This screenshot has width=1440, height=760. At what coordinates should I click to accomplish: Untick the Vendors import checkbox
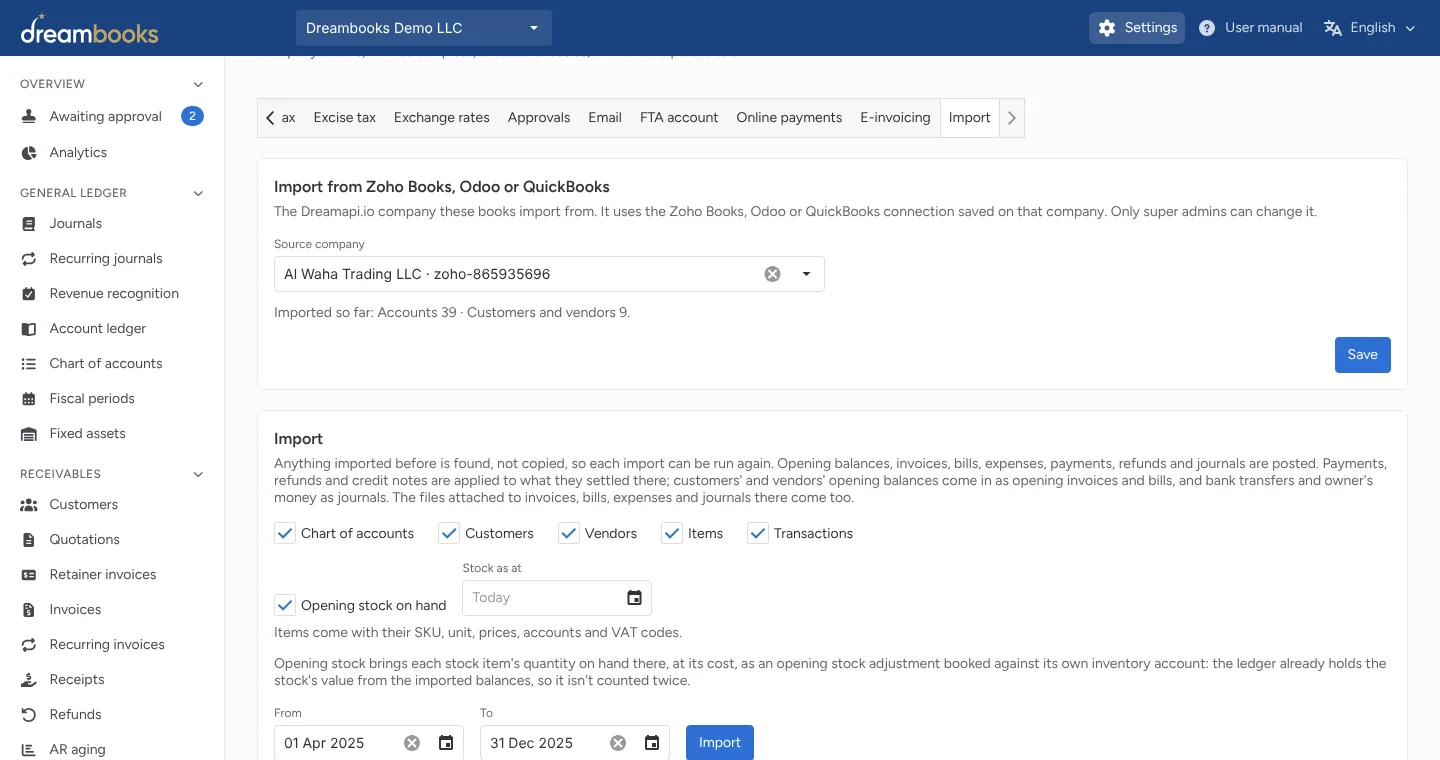pyautogui.click(x=569, y=534)
